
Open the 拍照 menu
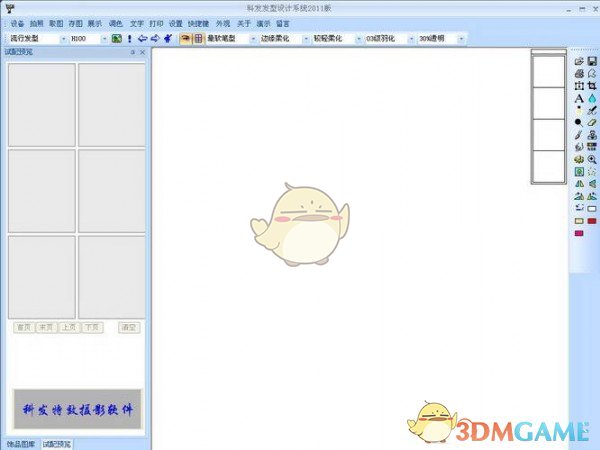[37, 24]
